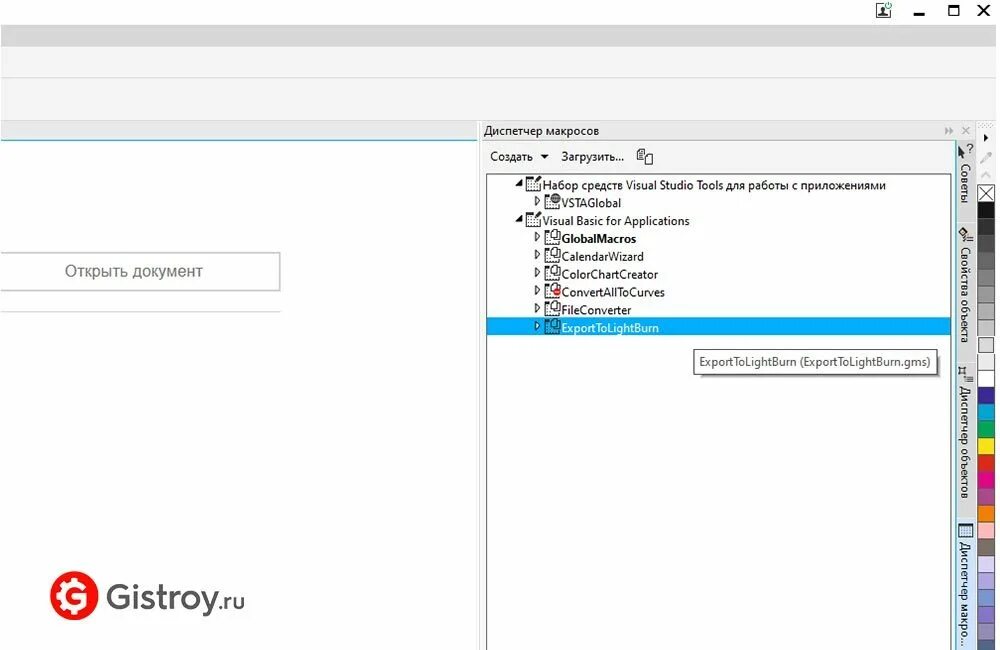
Task: Click the palette up-arrow icon
Action: pyautogui.click(x=986, y=175)
